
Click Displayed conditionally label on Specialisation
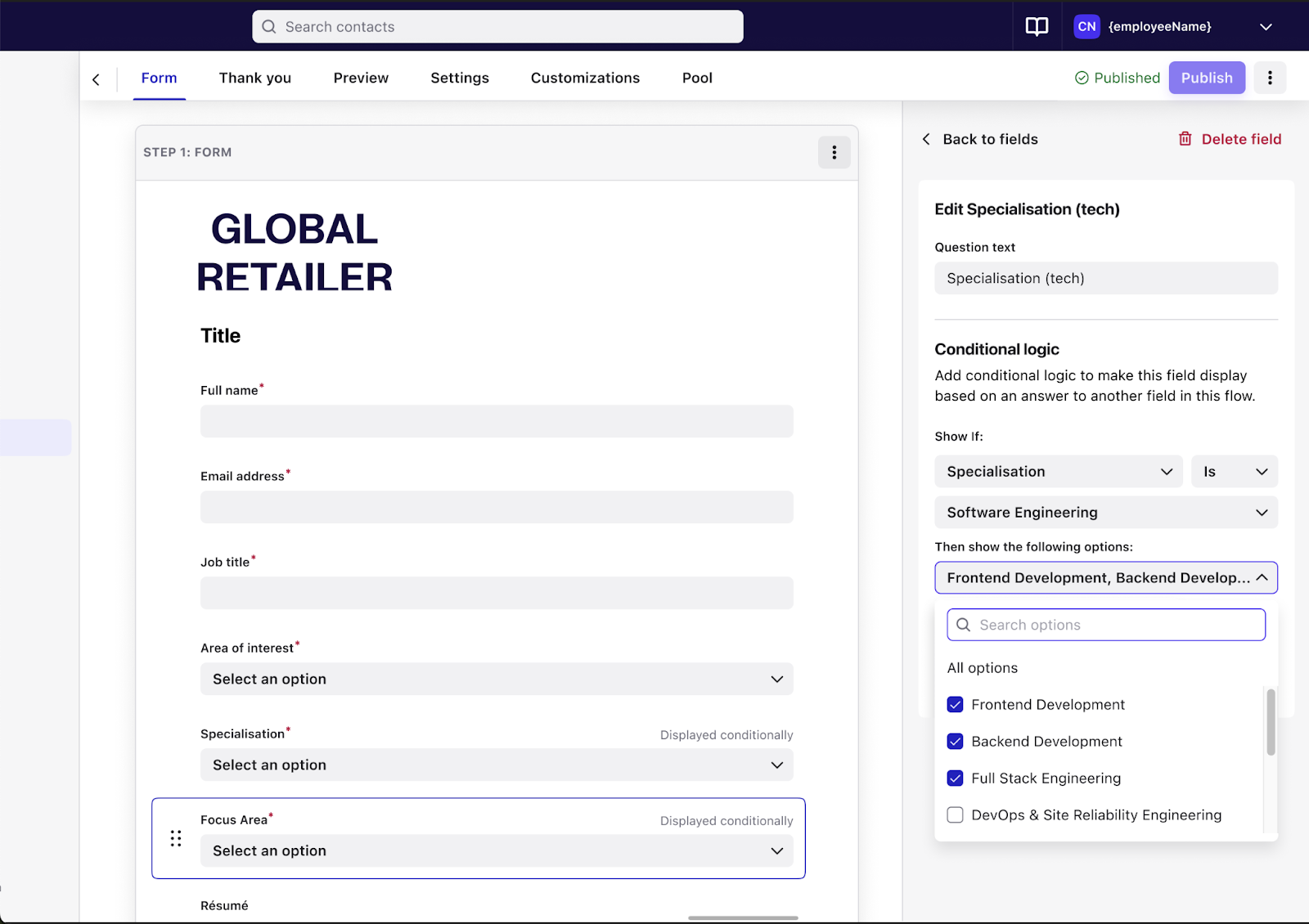(726, 735)
